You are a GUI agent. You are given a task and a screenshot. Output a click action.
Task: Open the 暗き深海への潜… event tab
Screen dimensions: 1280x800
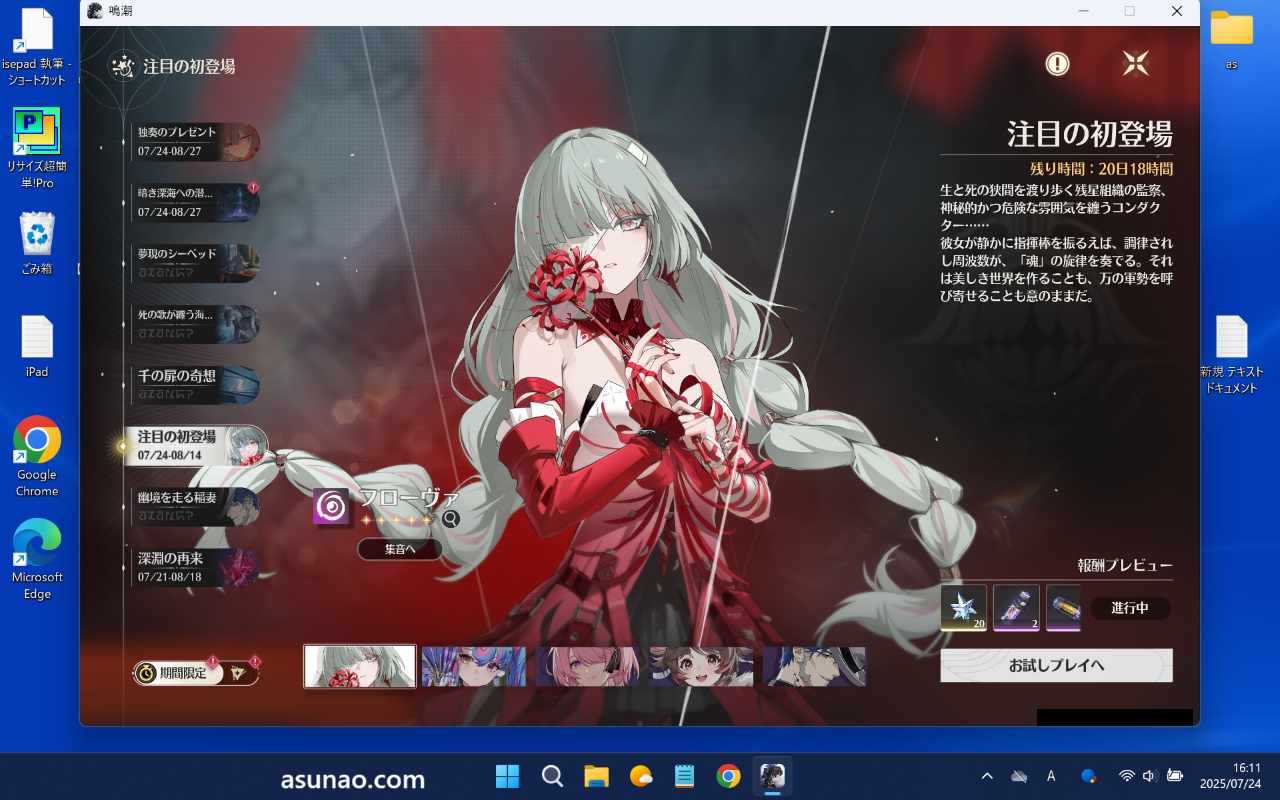(x=195, y=203)
